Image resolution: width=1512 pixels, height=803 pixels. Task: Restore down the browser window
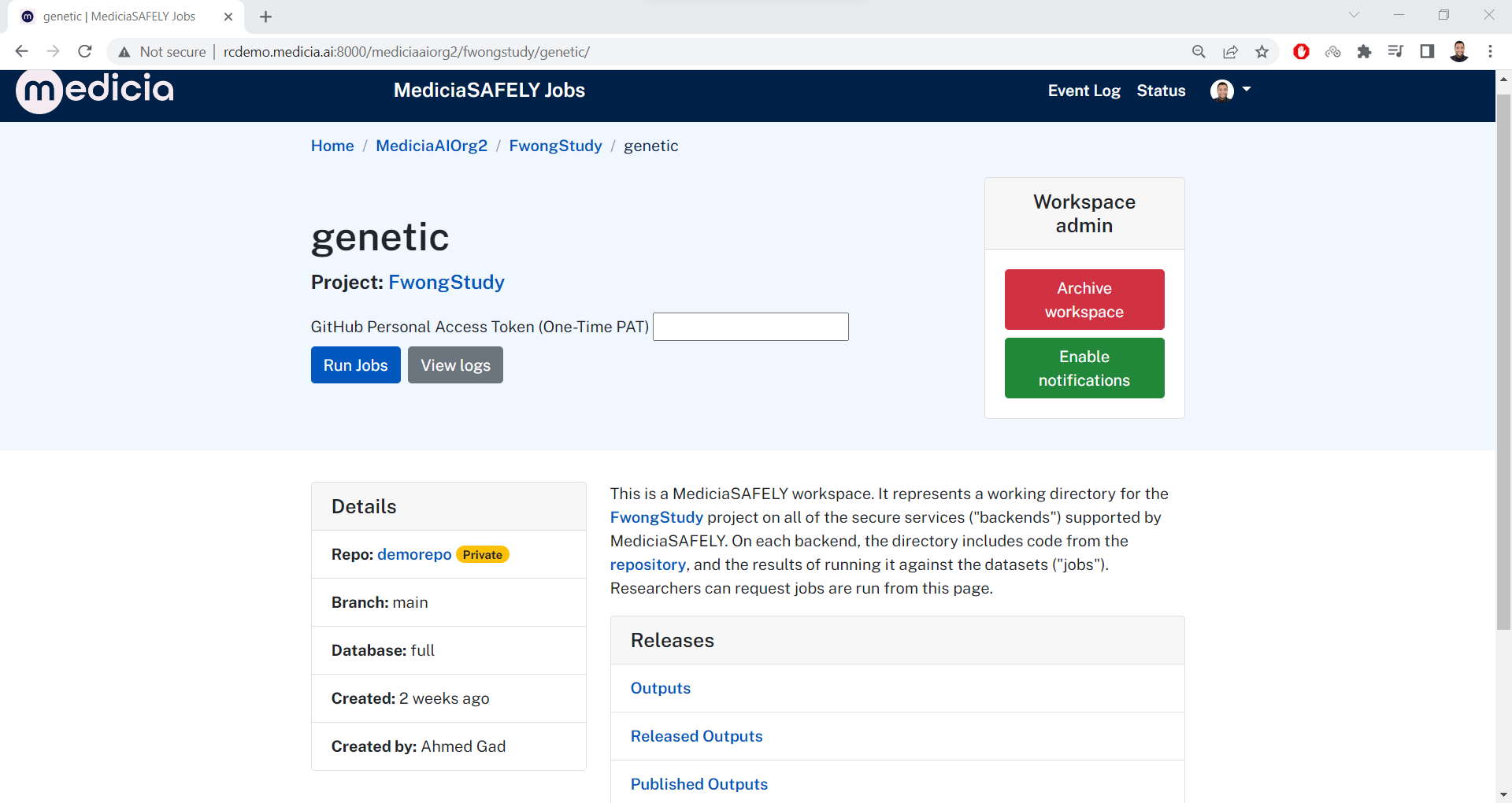[1443, 15]
